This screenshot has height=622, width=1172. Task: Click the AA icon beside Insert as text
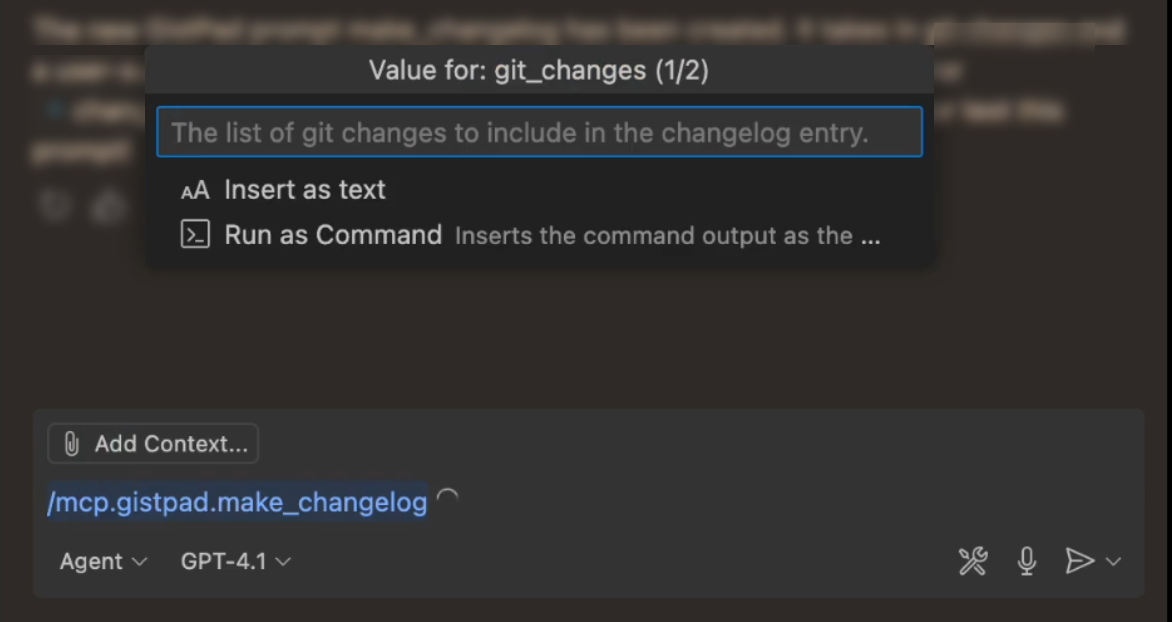pyautogui.click(x=196, y=189)
